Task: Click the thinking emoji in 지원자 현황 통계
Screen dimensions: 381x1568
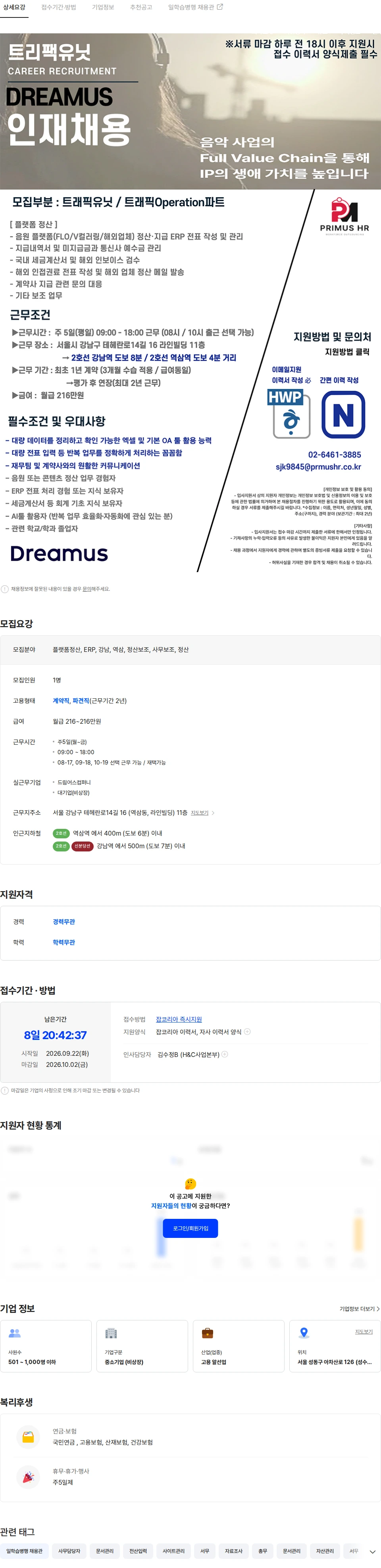Action: point(190,1184)
